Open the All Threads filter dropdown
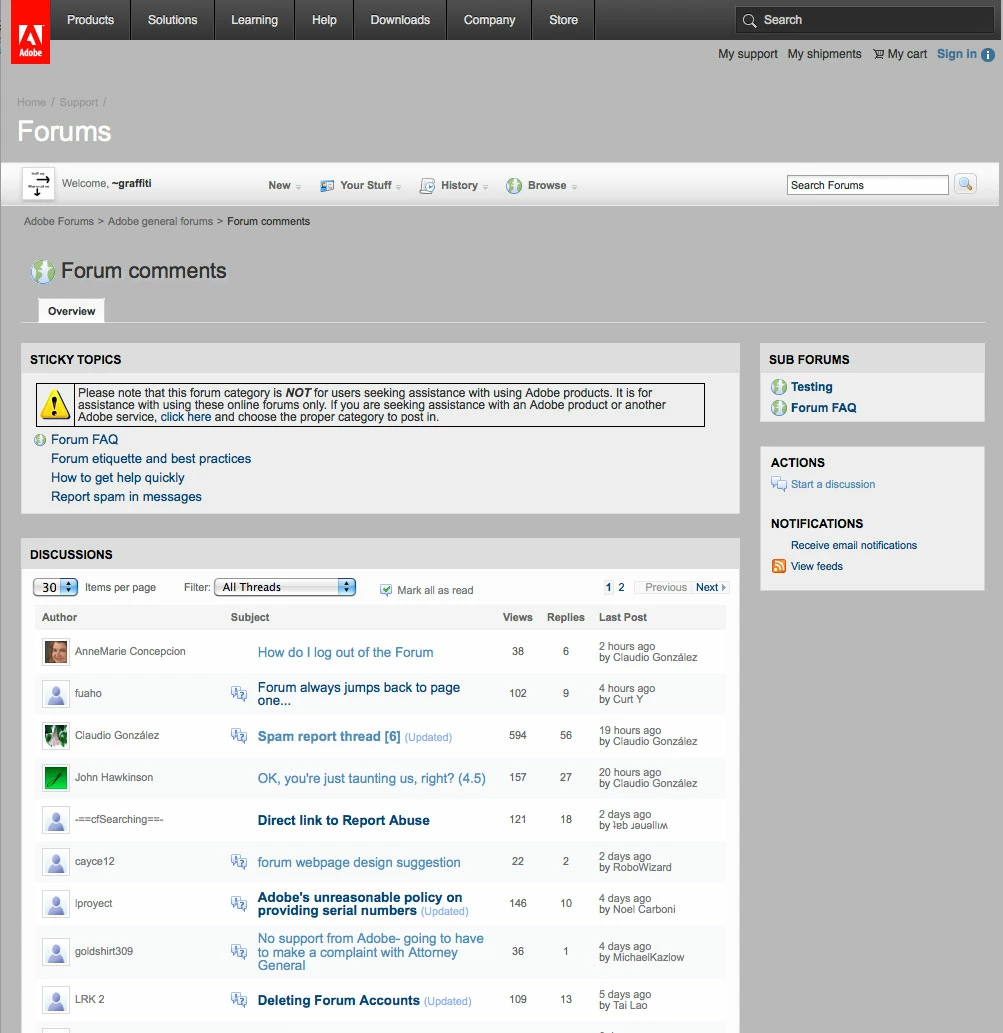Screen dimensions: 1003x1033 pos(285,587)
